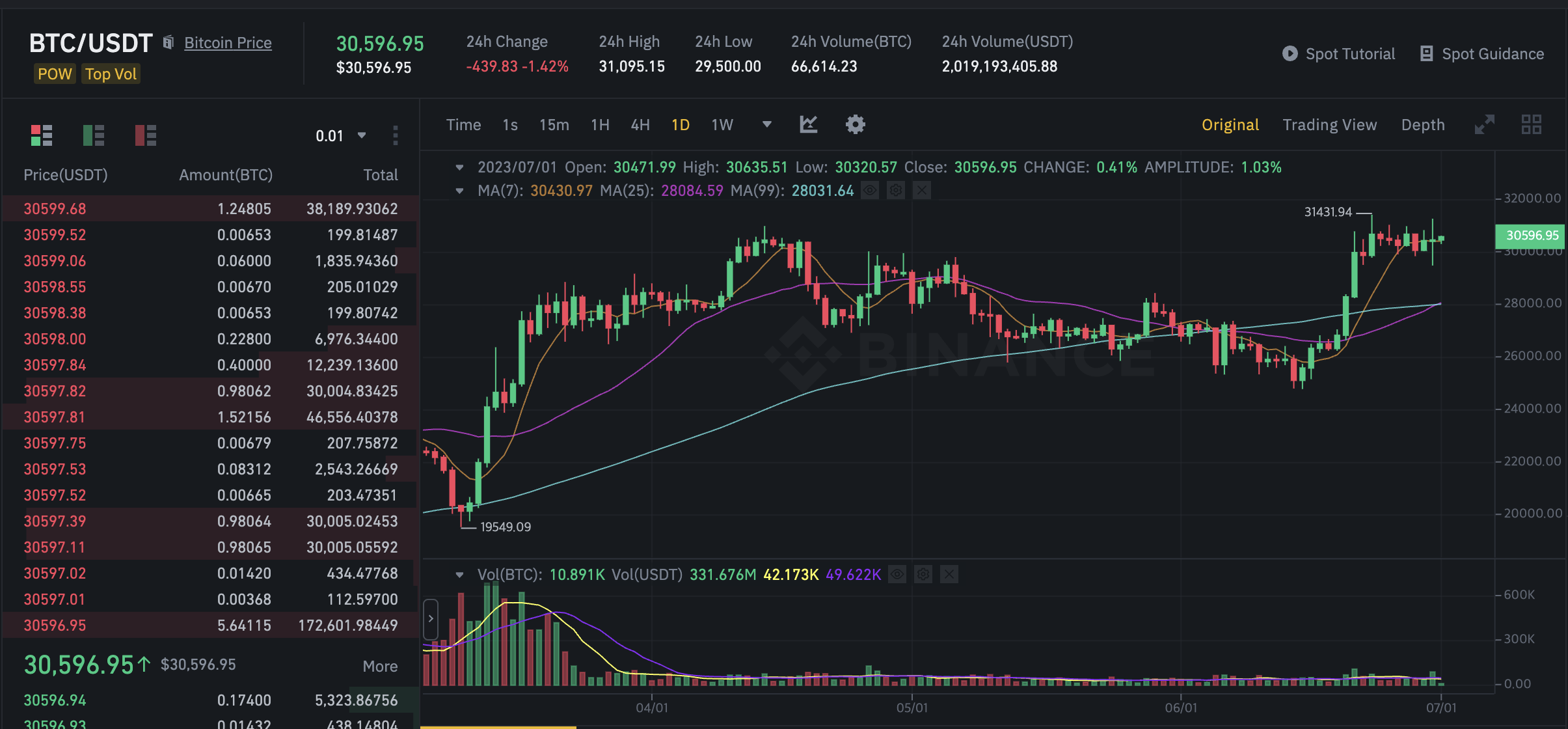Collapse the MA indicator row

point(459,191)
